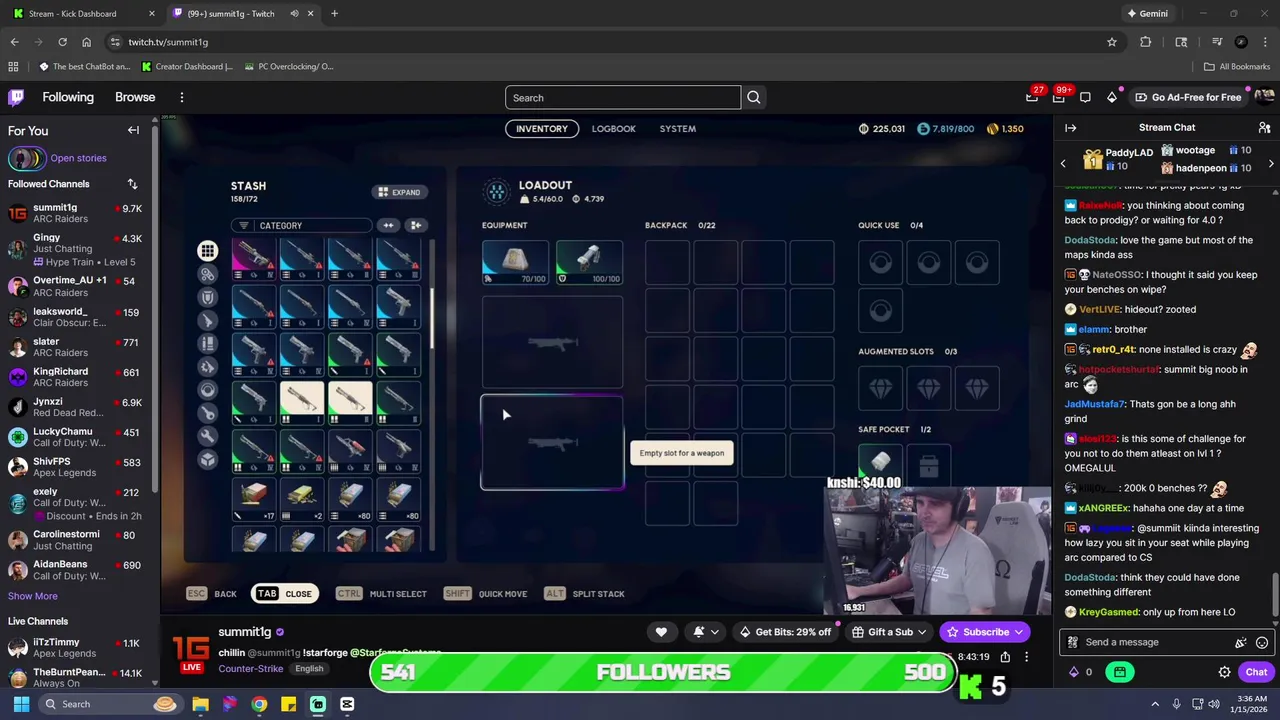Open the Browse page
This screenshot has height=720, width=1280.
tap(135, 97)
